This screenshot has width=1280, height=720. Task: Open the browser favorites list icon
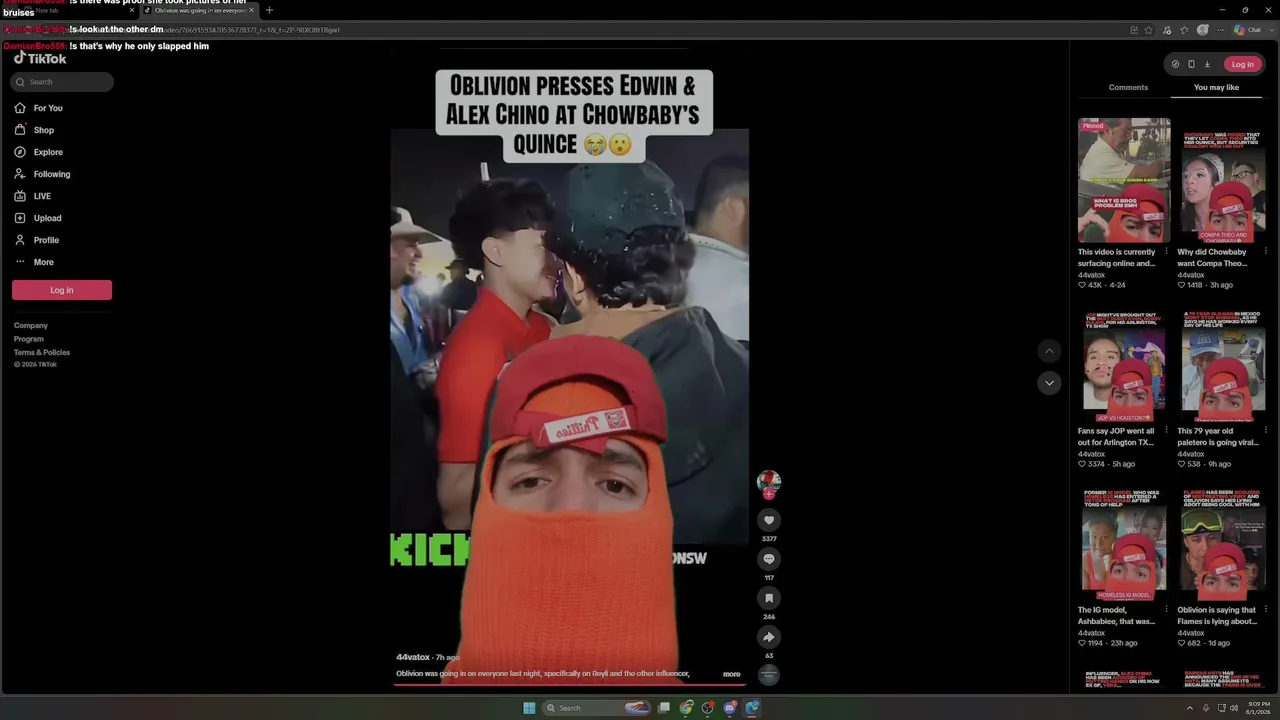click(x=1184, y=30)
